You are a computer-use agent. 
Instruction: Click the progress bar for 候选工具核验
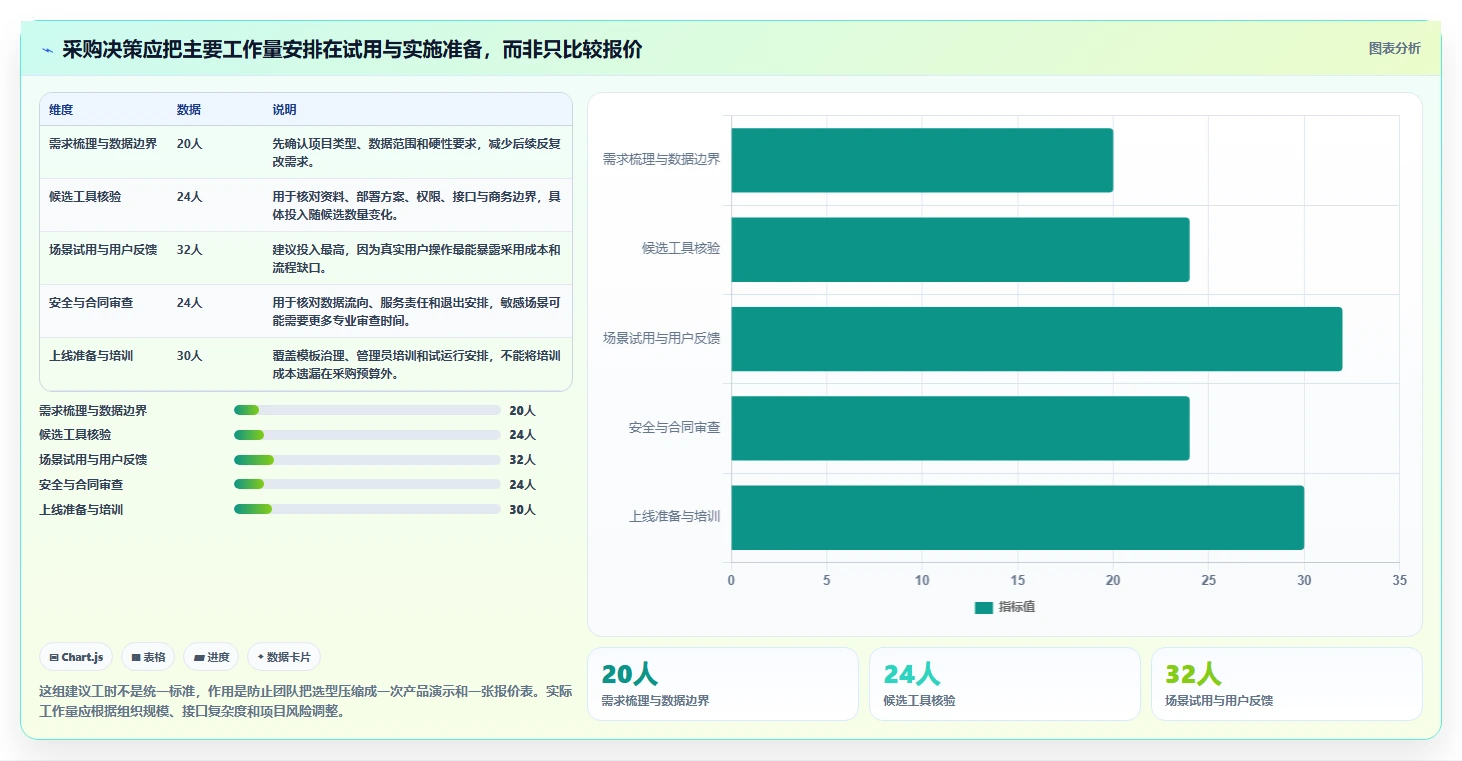pyautogui.click(x=367, y=435)
